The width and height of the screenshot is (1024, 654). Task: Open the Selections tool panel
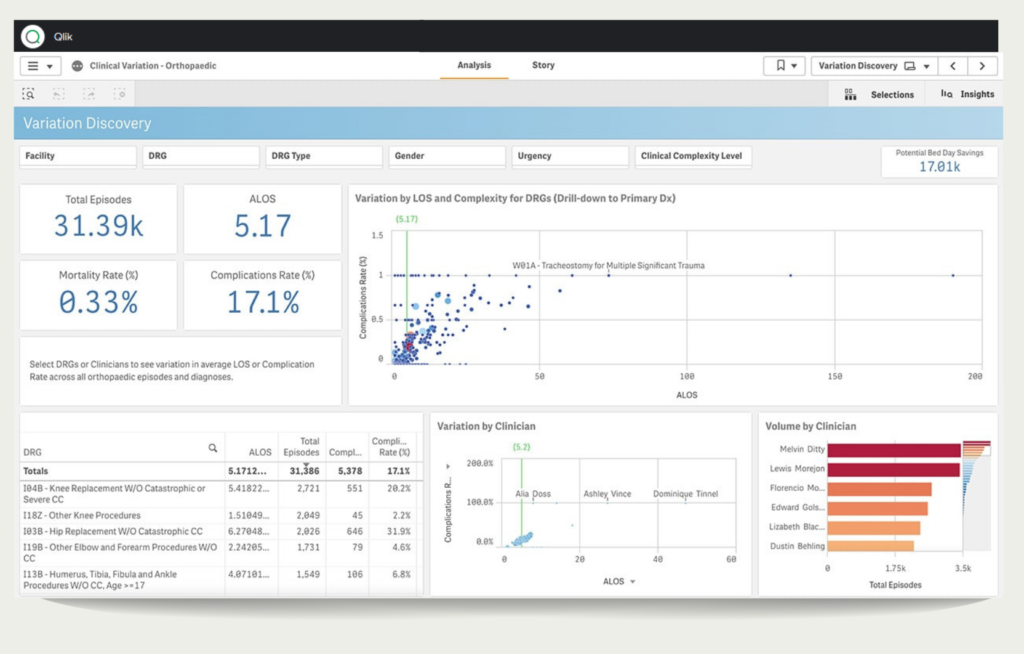pyautogui.click(x=879, y=95)
